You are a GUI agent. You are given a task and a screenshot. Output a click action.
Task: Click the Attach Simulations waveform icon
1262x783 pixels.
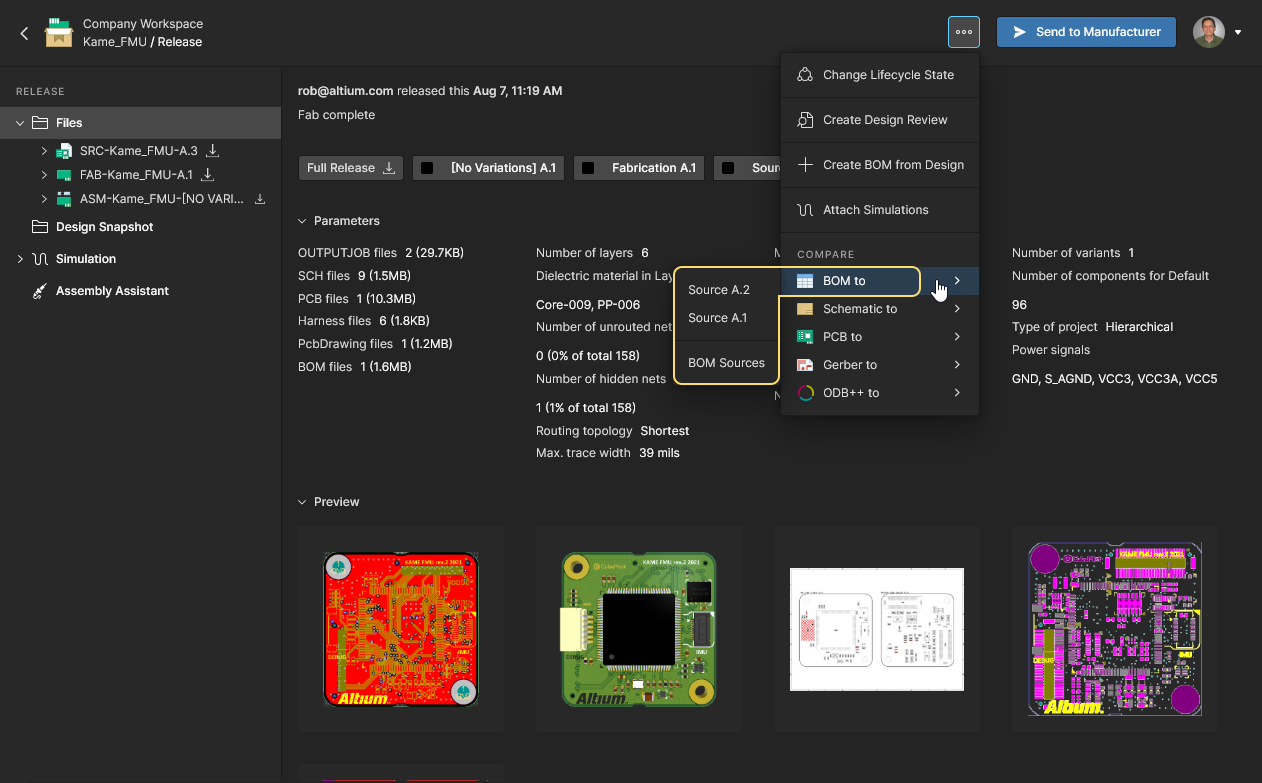pos(805,210)
